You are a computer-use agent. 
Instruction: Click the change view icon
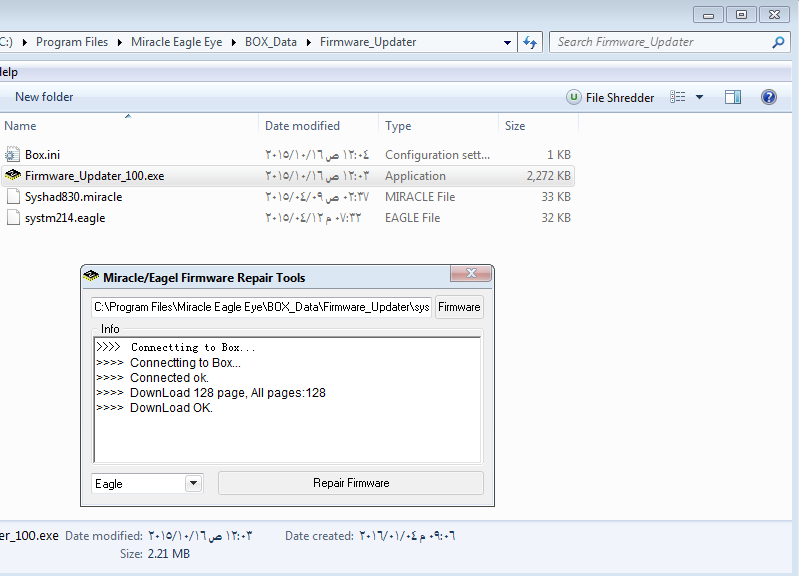678,97
